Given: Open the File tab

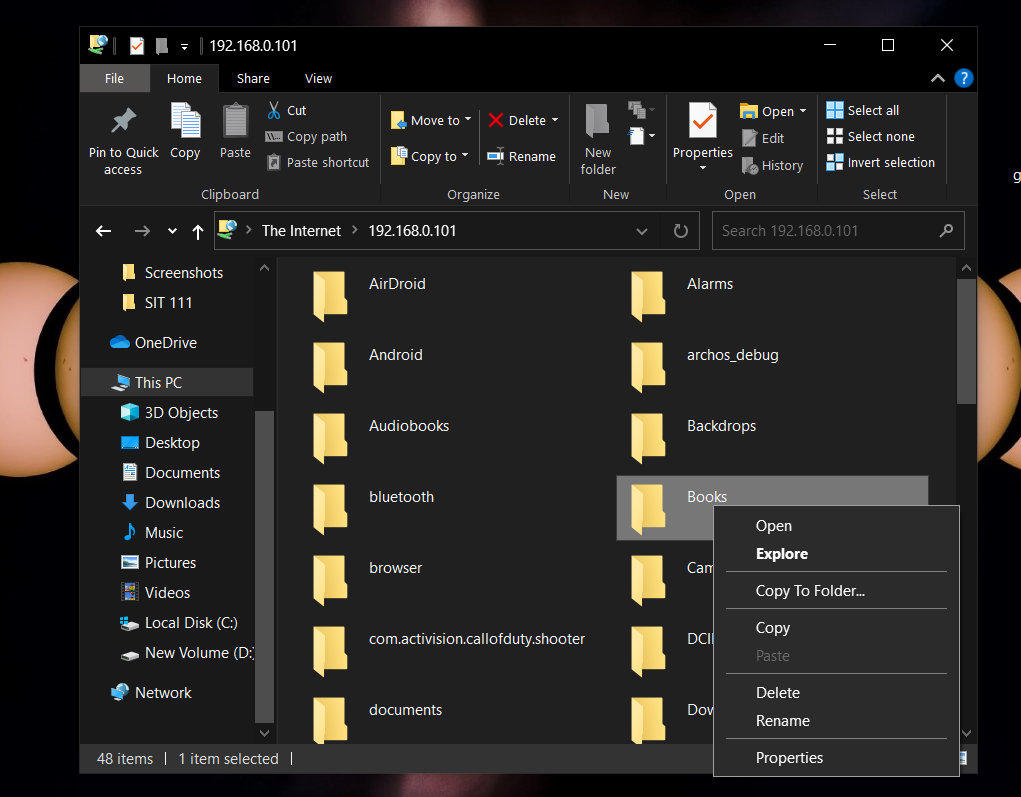Looking at the screenshot, I should coord(115,78).
